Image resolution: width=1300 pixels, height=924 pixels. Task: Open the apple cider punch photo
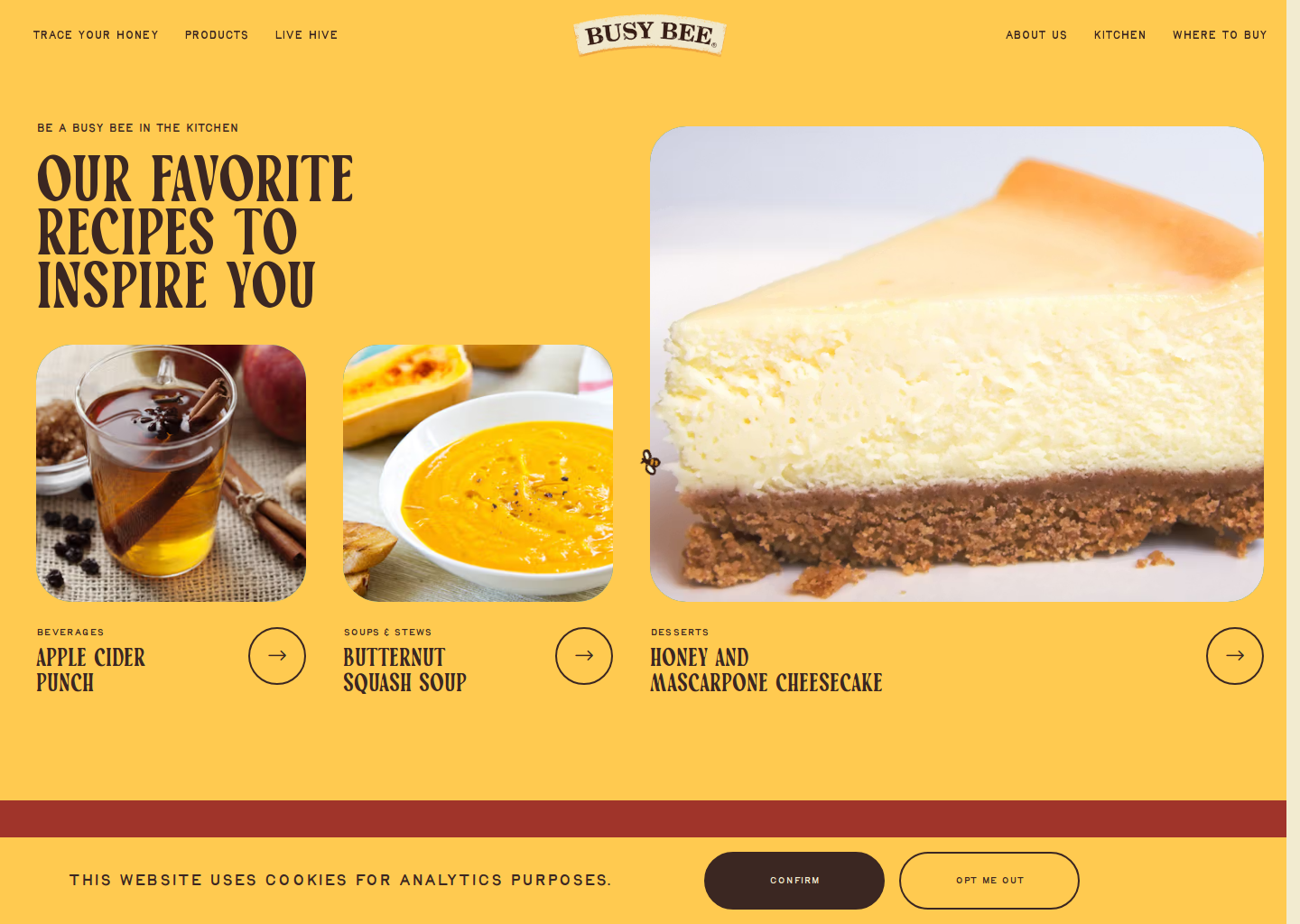pos(172,473)
